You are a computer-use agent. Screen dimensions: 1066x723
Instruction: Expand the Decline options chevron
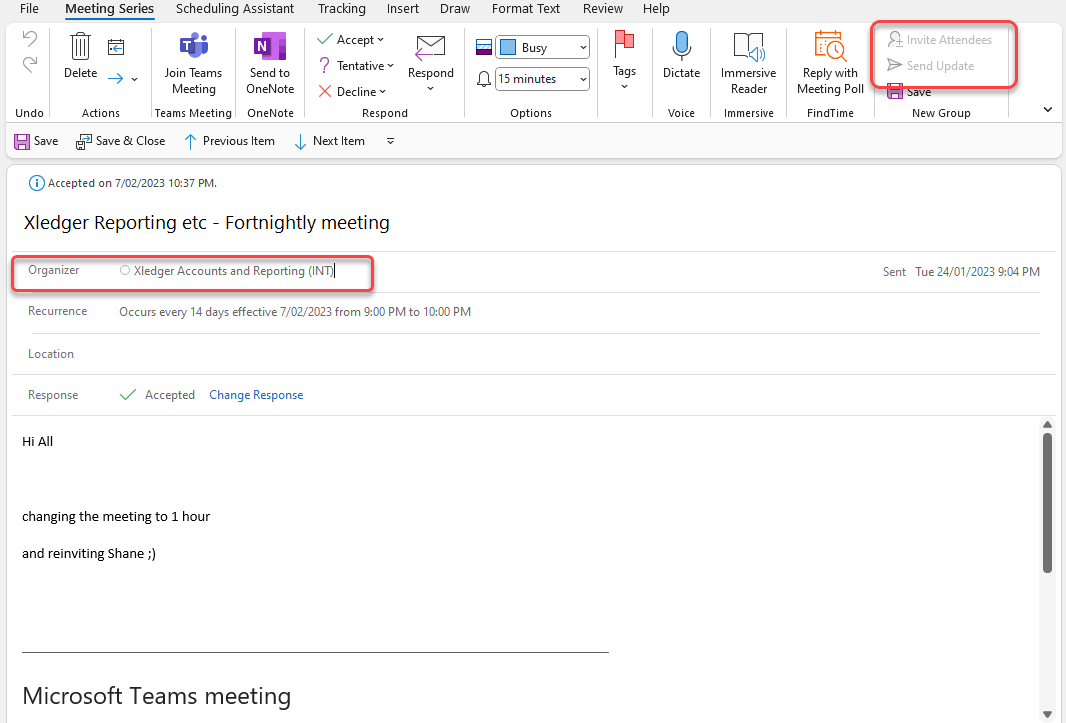click(382, 91)
